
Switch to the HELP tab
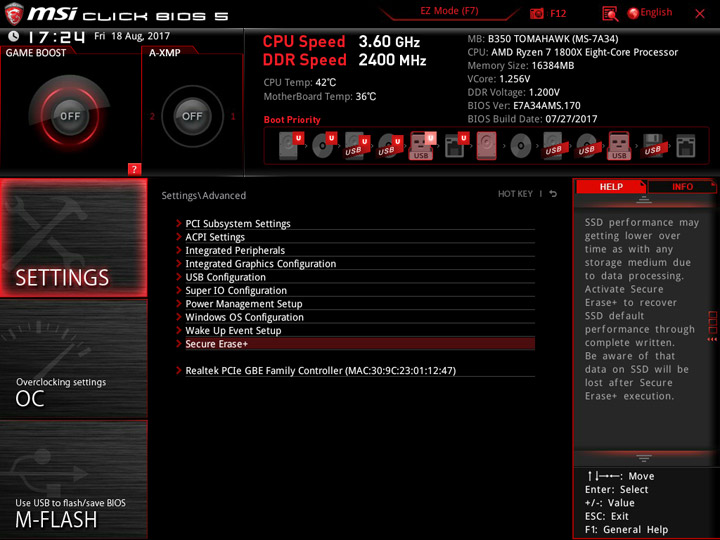[x=611, y=186]
